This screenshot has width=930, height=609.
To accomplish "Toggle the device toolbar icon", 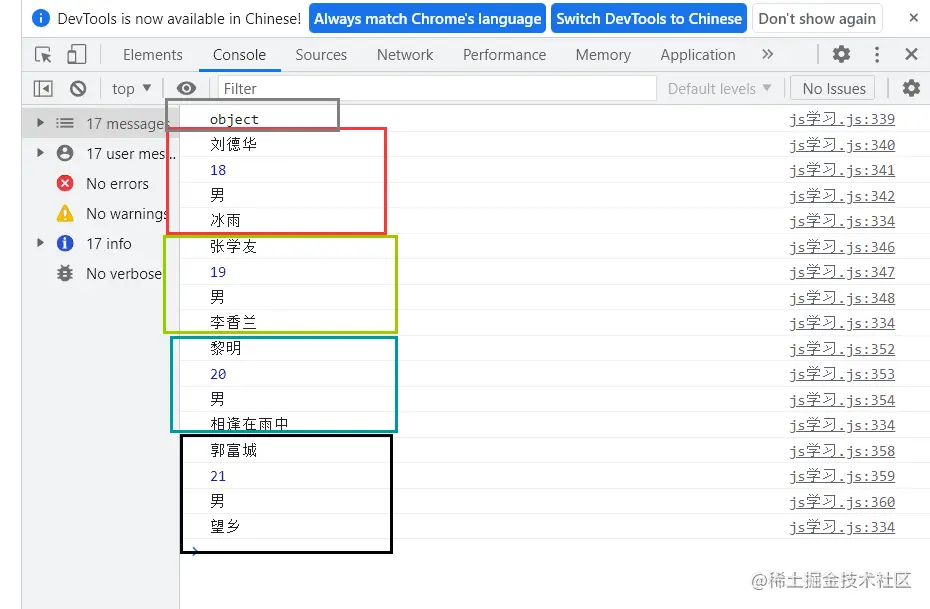I will point(77,55).
